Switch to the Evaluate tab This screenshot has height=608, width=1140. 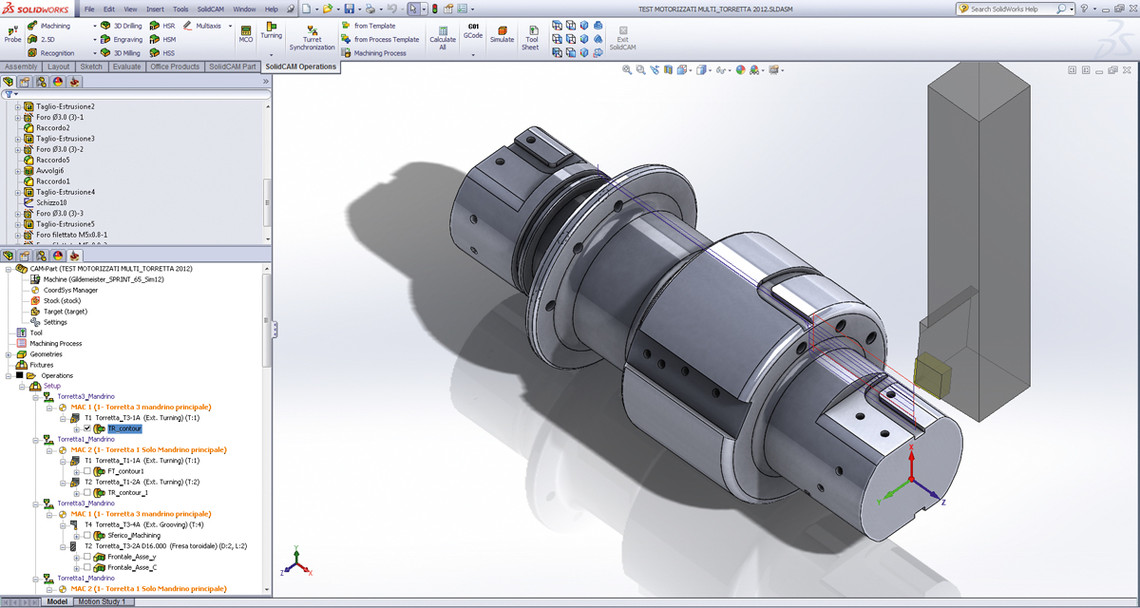coord(127,66)
